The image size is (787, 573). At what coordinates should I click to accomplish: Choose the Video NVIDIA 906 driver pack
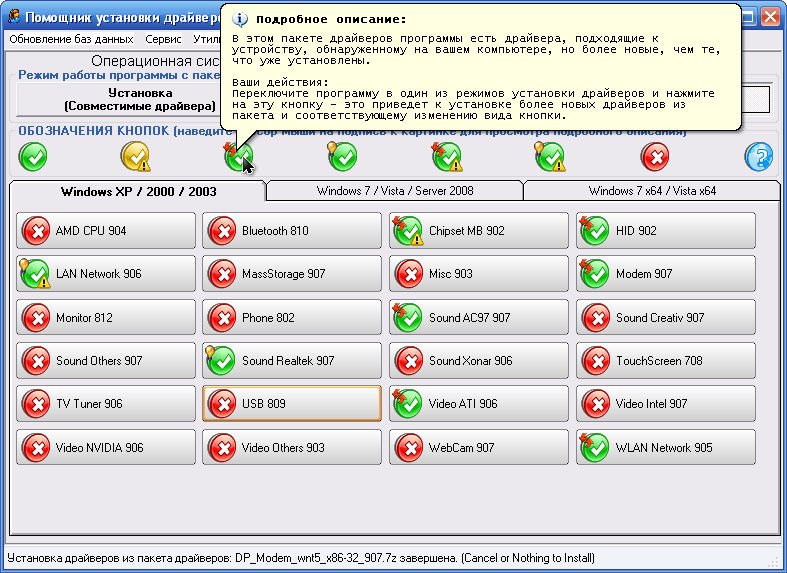point(106,448)
